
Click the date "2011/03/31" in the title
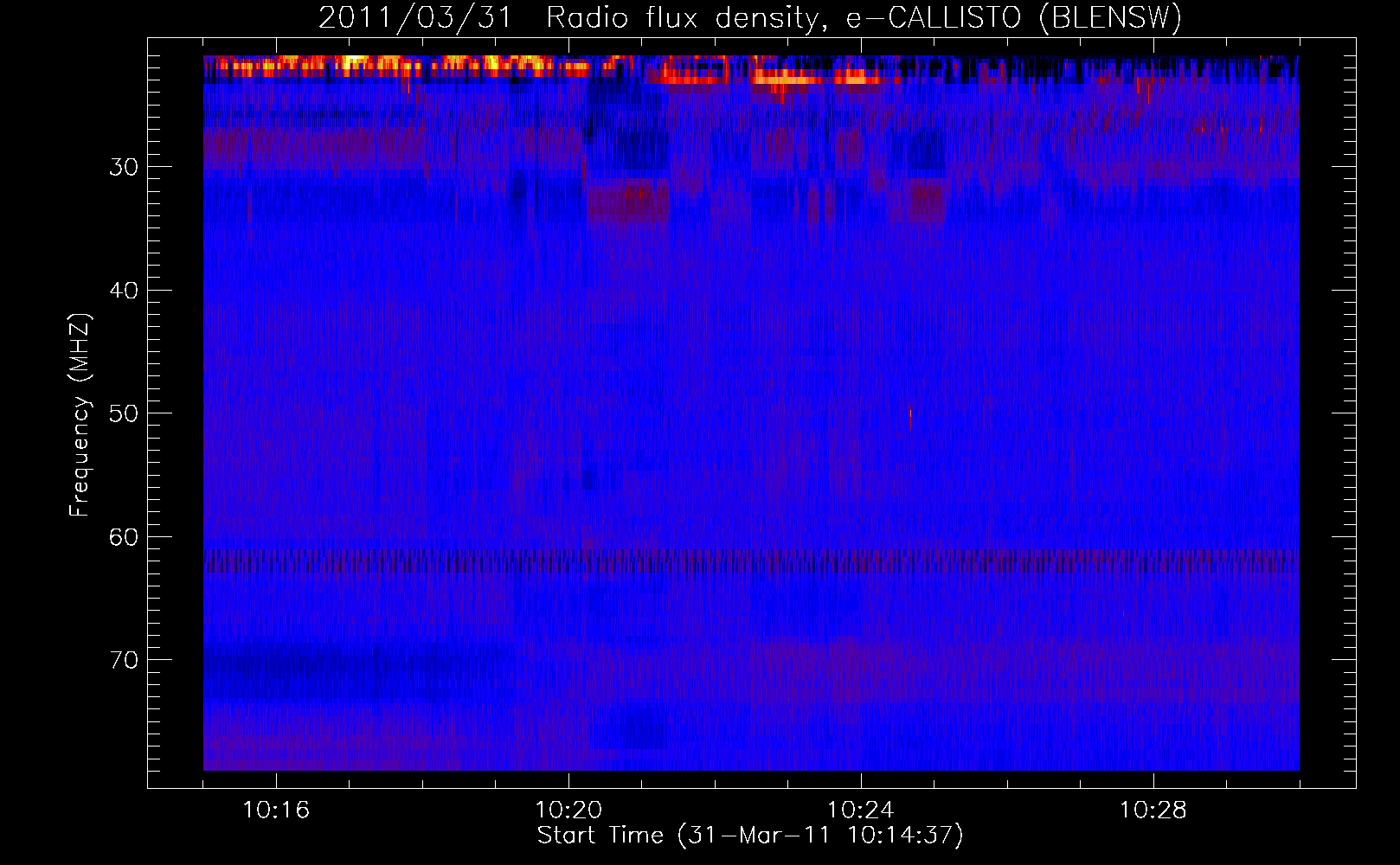click(x=415, y=18)
